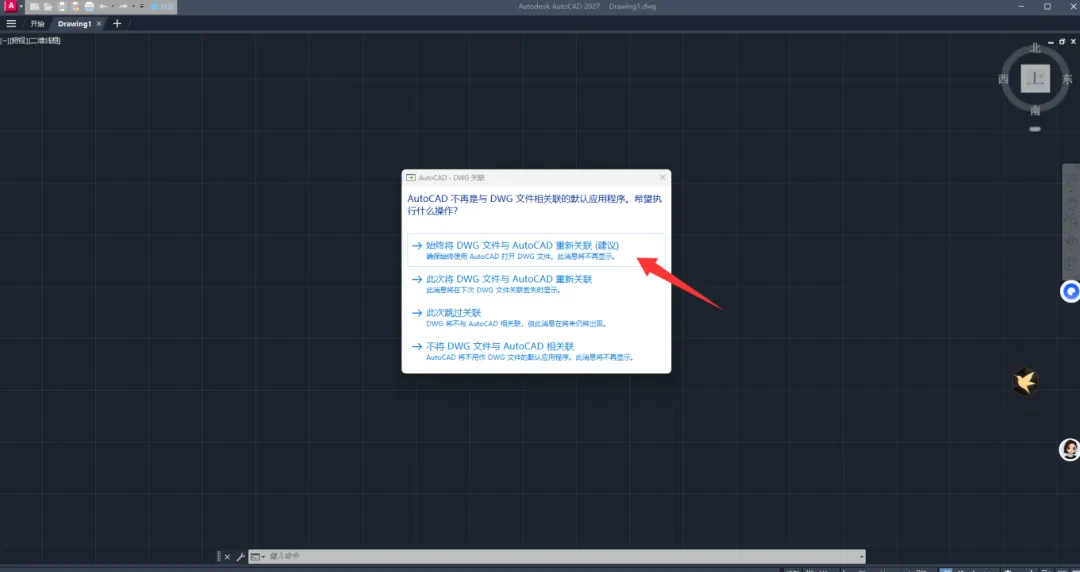
Task: Click the Plot printer icon
Action: (90, 6)
